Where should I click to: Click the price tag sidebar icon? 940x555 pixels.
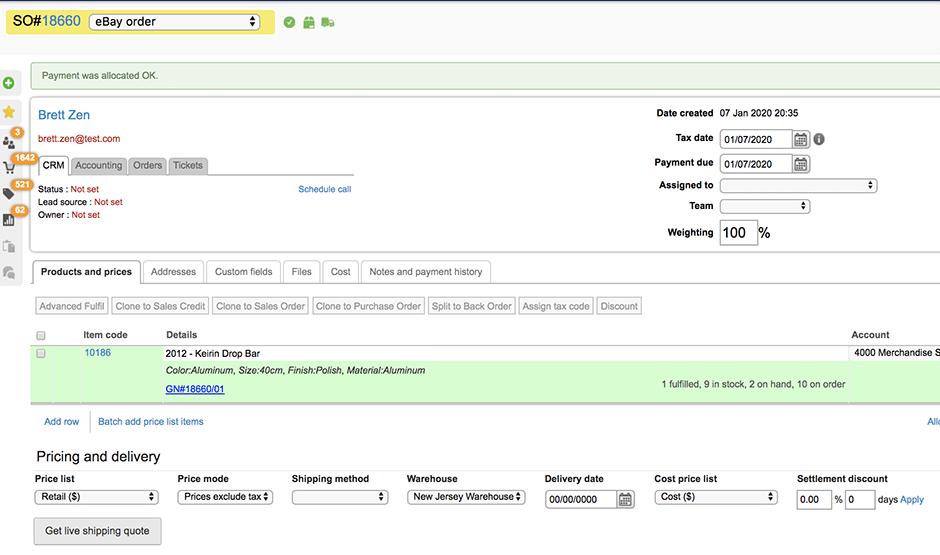9,194
